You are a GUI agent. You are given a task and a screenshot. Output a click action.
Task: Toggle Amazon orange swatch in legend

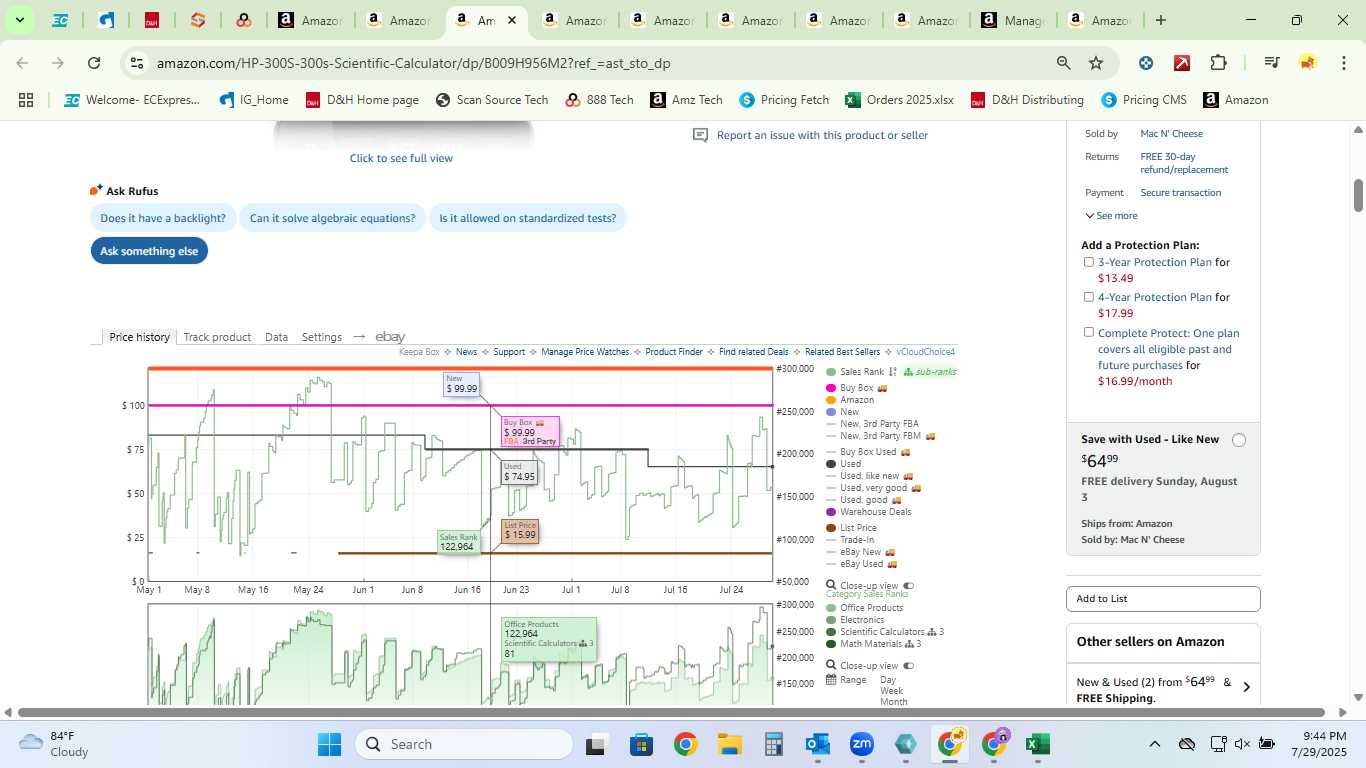point(831,400)
